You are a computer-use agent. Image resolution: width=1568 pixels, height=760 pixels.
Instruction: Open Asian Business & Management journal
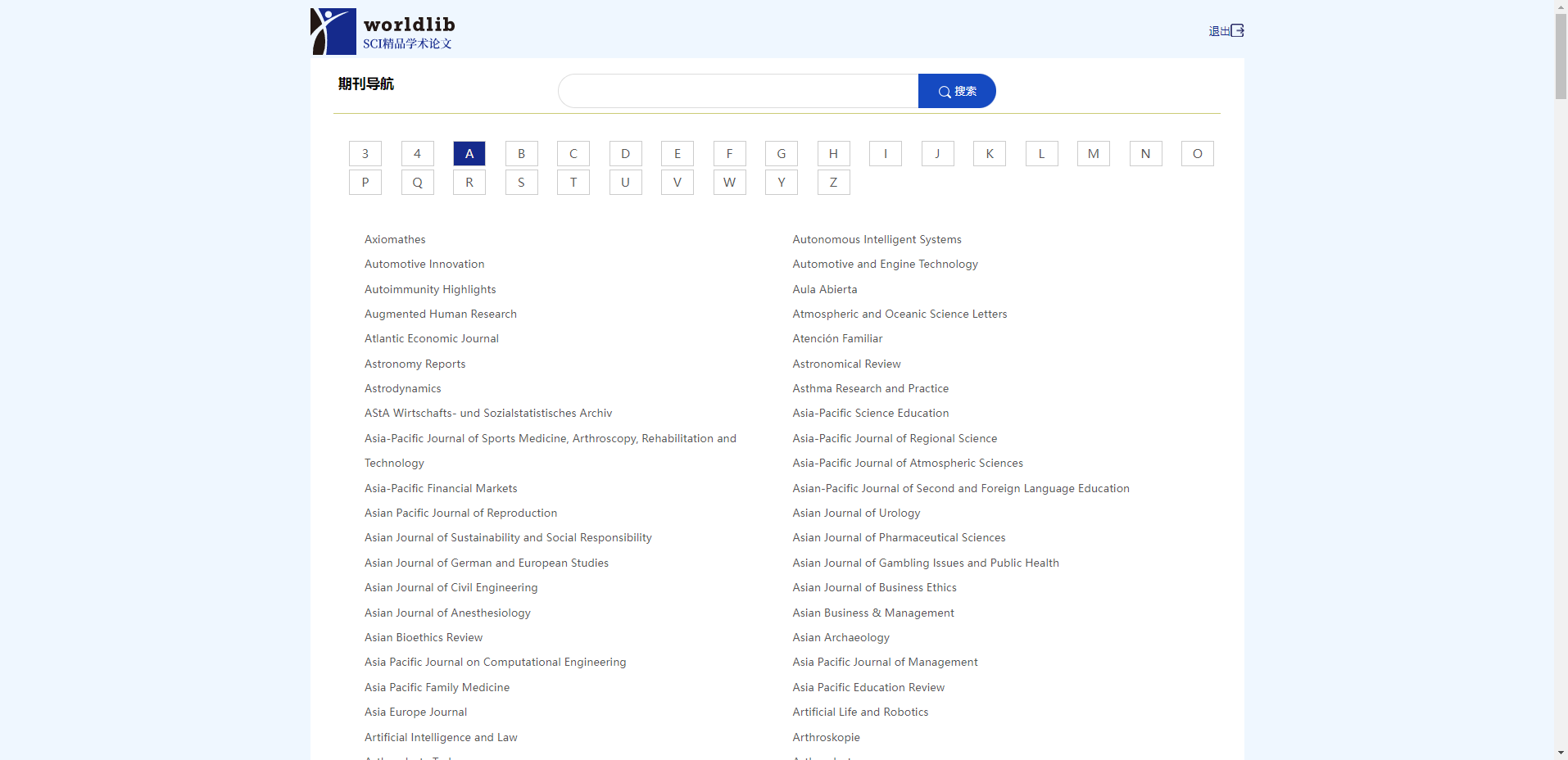pos(873,613)
